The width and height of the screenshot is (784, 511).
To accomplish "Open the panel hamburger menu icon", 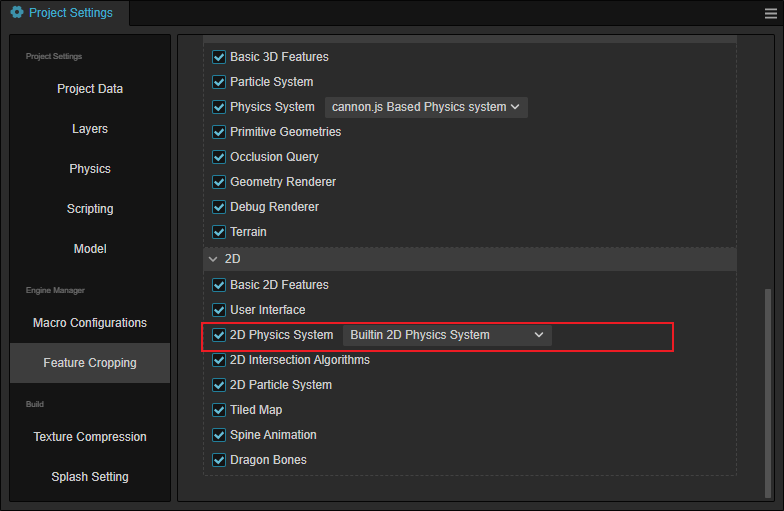I will [x=770, y=13].
